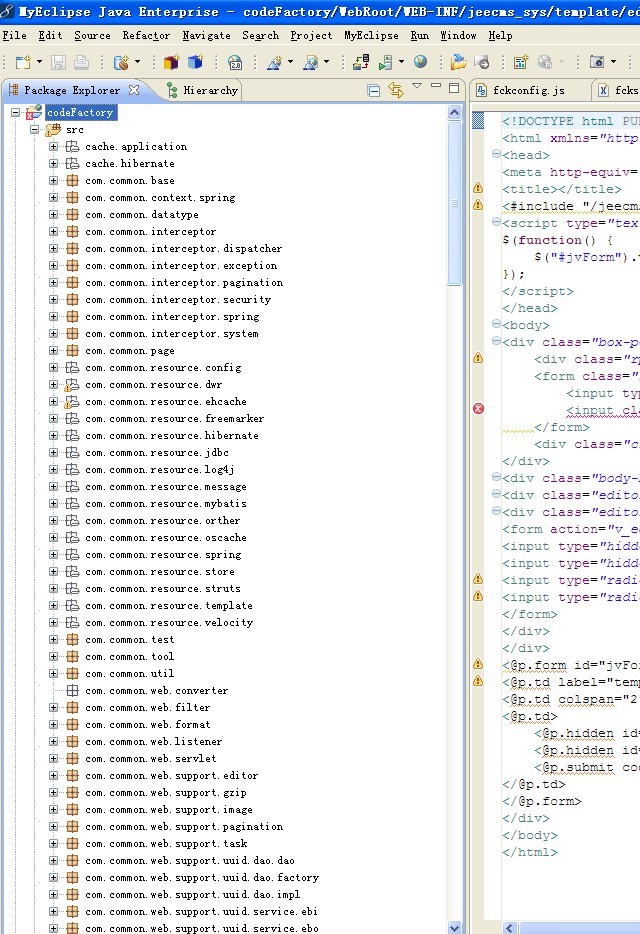
Task: Open the Navigate menu
Action: click(x=206, y=36)
